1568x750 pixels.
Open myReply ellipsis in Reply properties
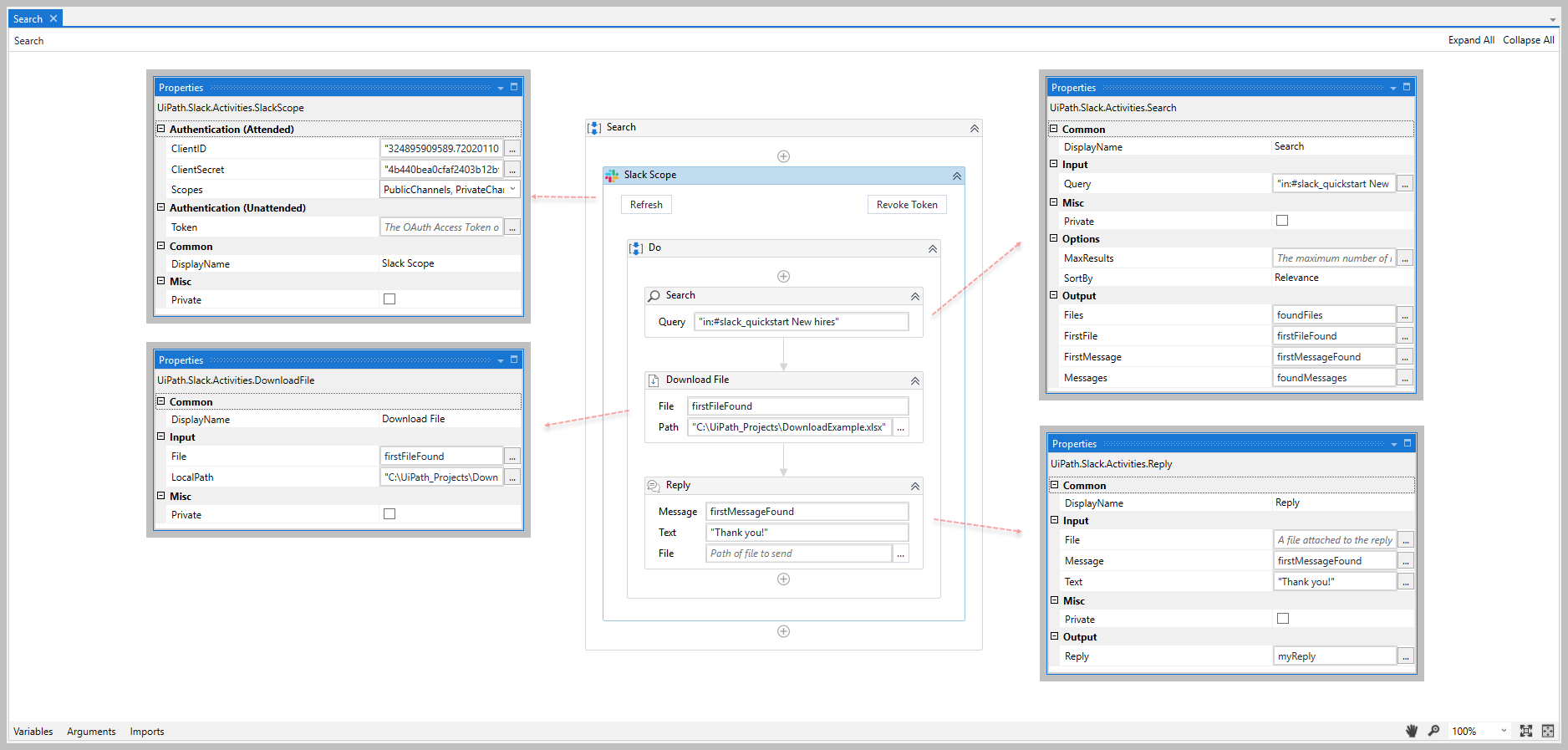(1406, 656)
